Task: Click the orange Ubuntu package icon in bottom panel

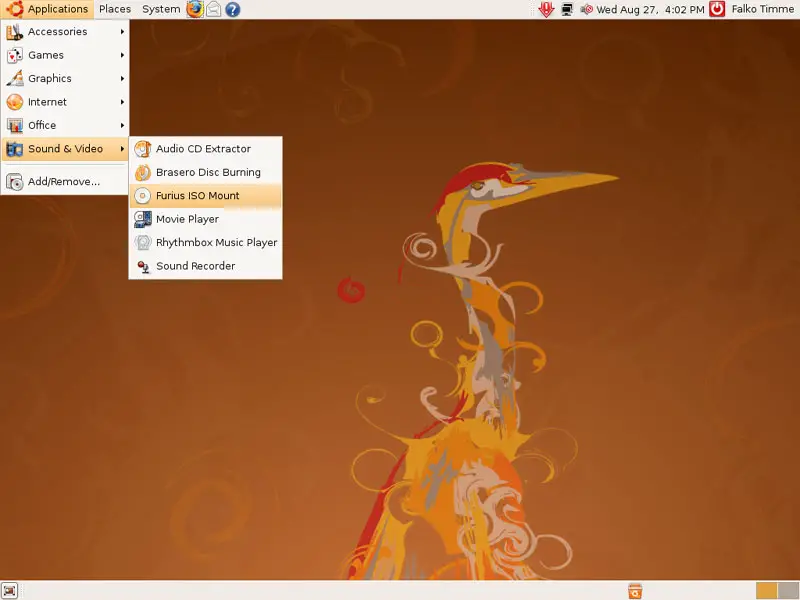Action: coord(635,591)
